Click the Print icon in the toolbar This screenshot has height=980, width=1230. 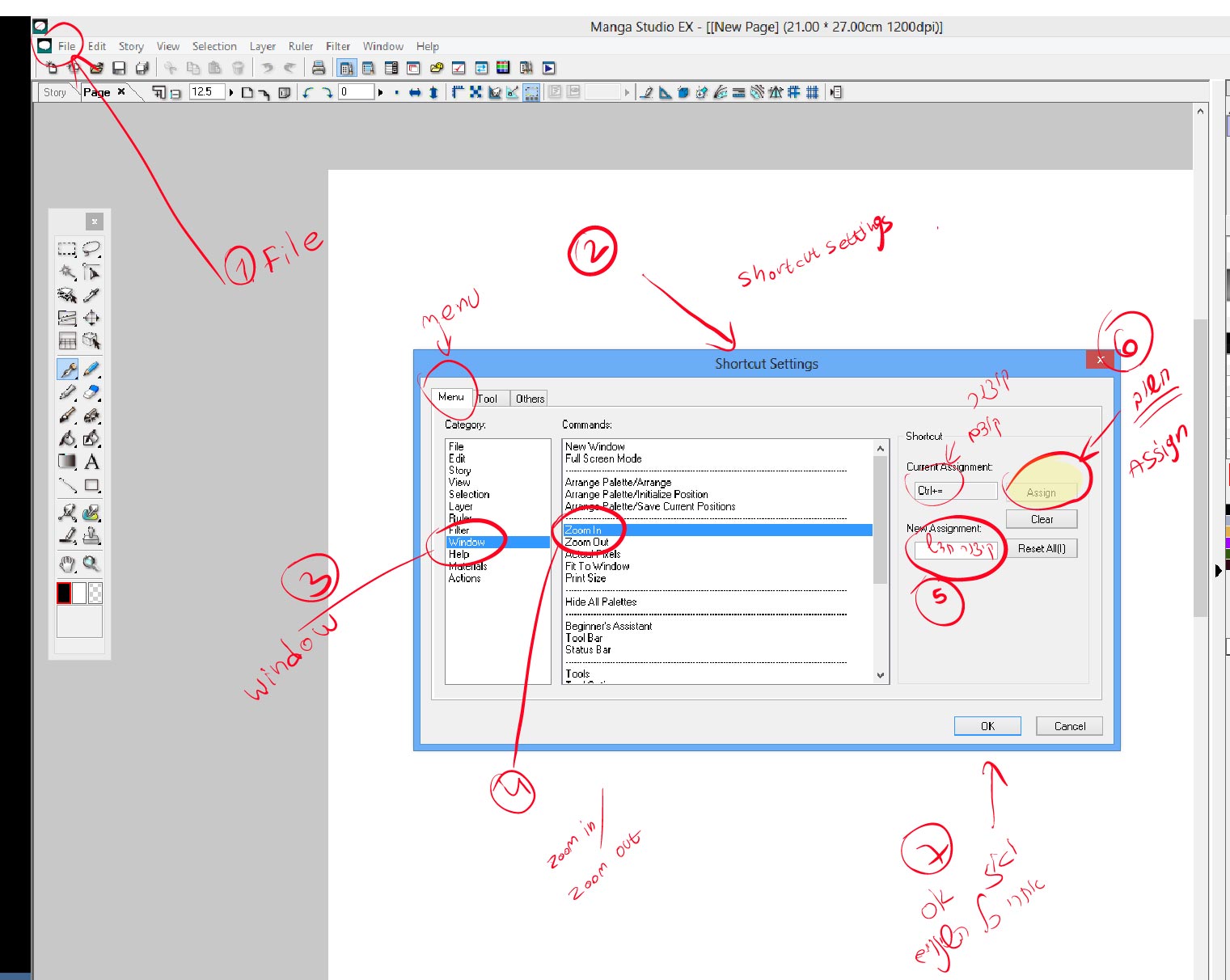point(319,68)
